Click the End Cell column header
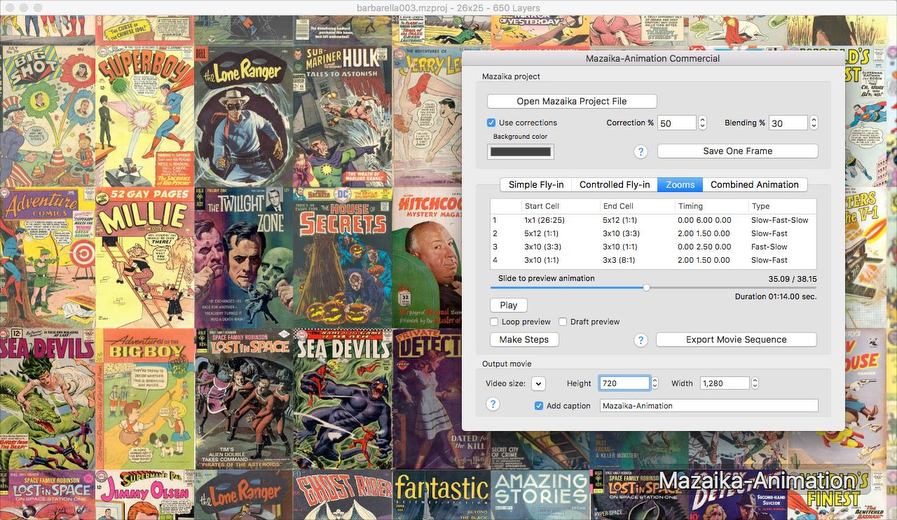897x520 pixels. (x=618, y=206)
